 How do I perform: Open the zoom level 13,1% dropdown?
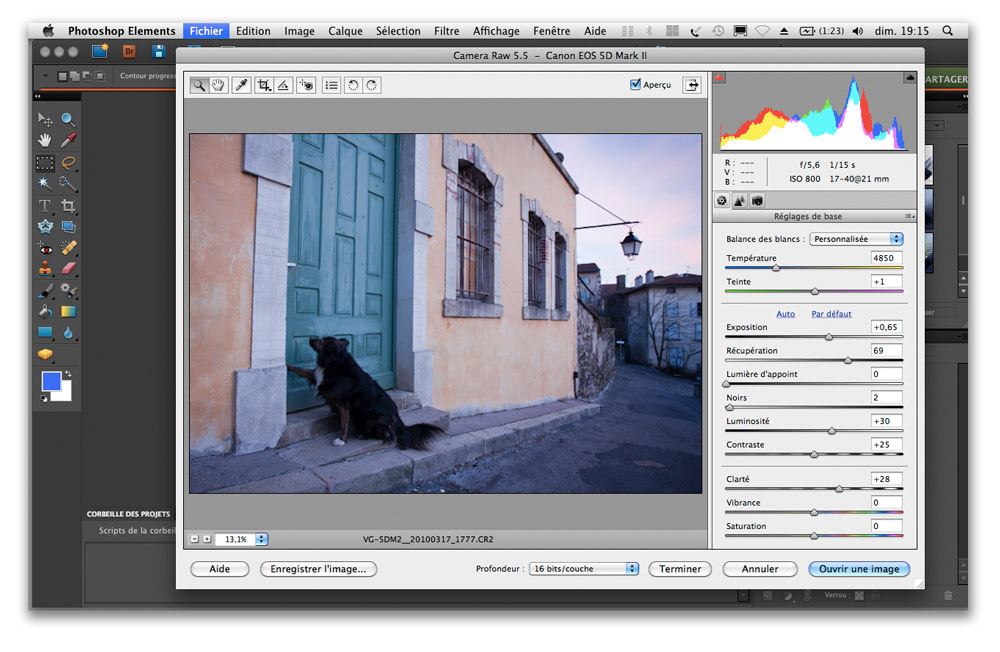pos(261,539)
